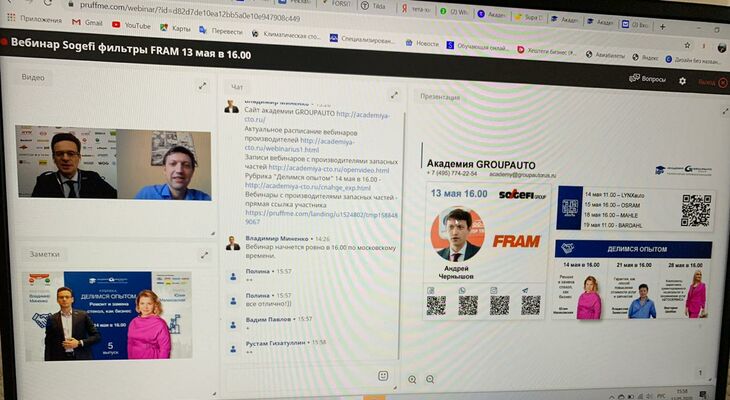Open the Вопросы questions panel

click(x=647, y=79)
